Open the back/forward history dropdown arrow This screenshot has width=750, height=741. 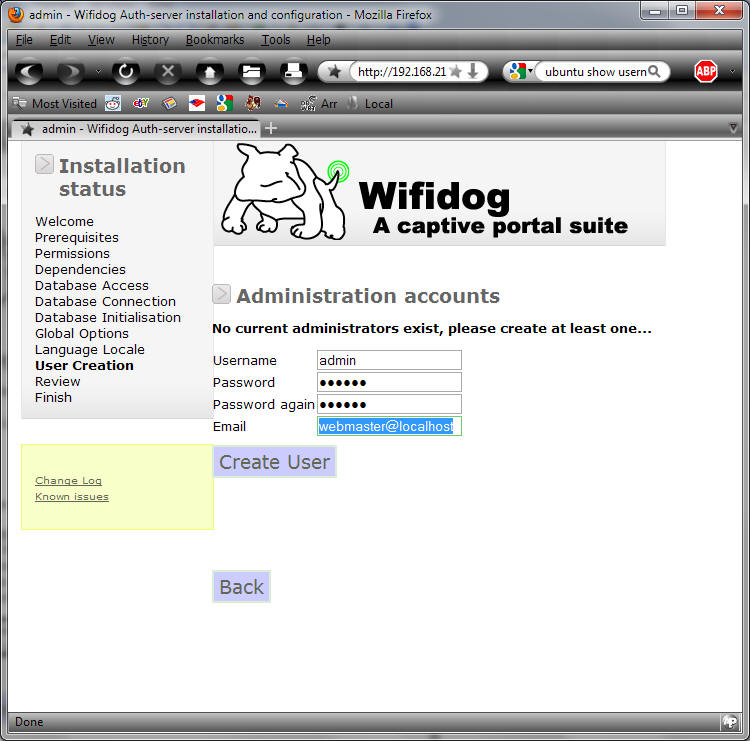(x=98, y=72)
